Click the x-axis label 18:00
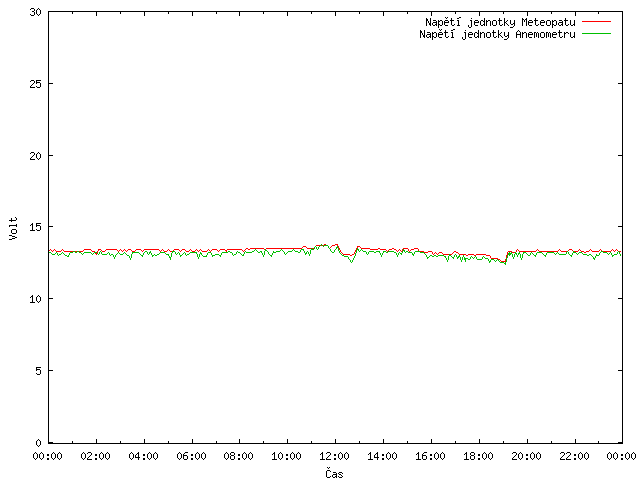 (478, 456)
